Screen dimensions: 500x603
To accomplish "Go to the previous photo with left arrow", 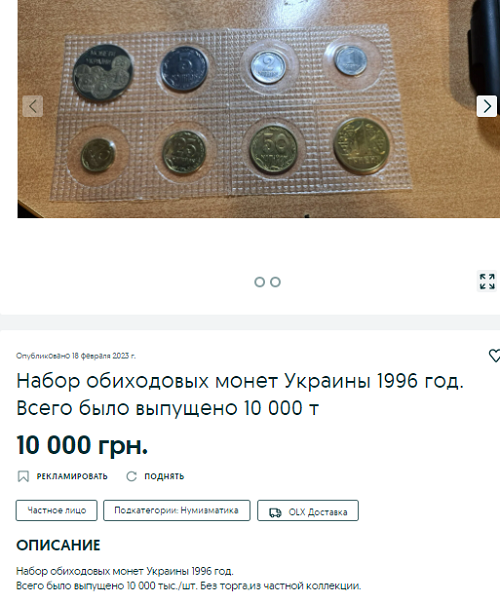I will (33, 106).
